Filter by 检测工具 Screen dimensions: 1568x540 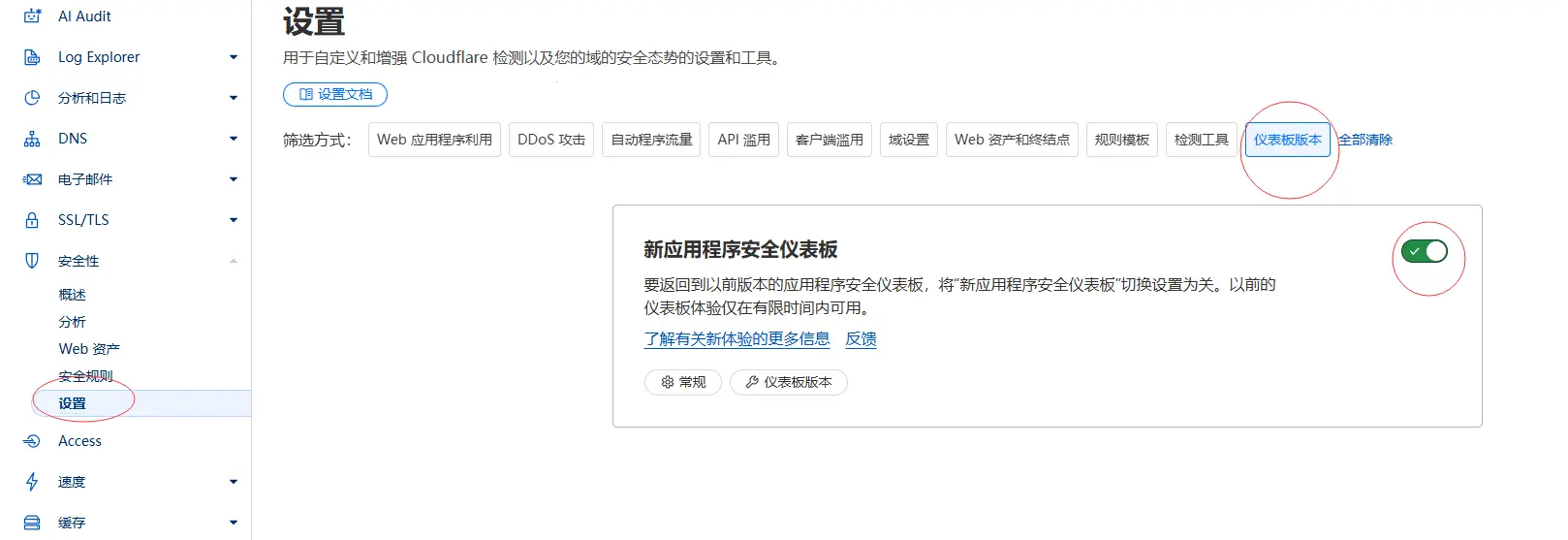(1202, 140)
